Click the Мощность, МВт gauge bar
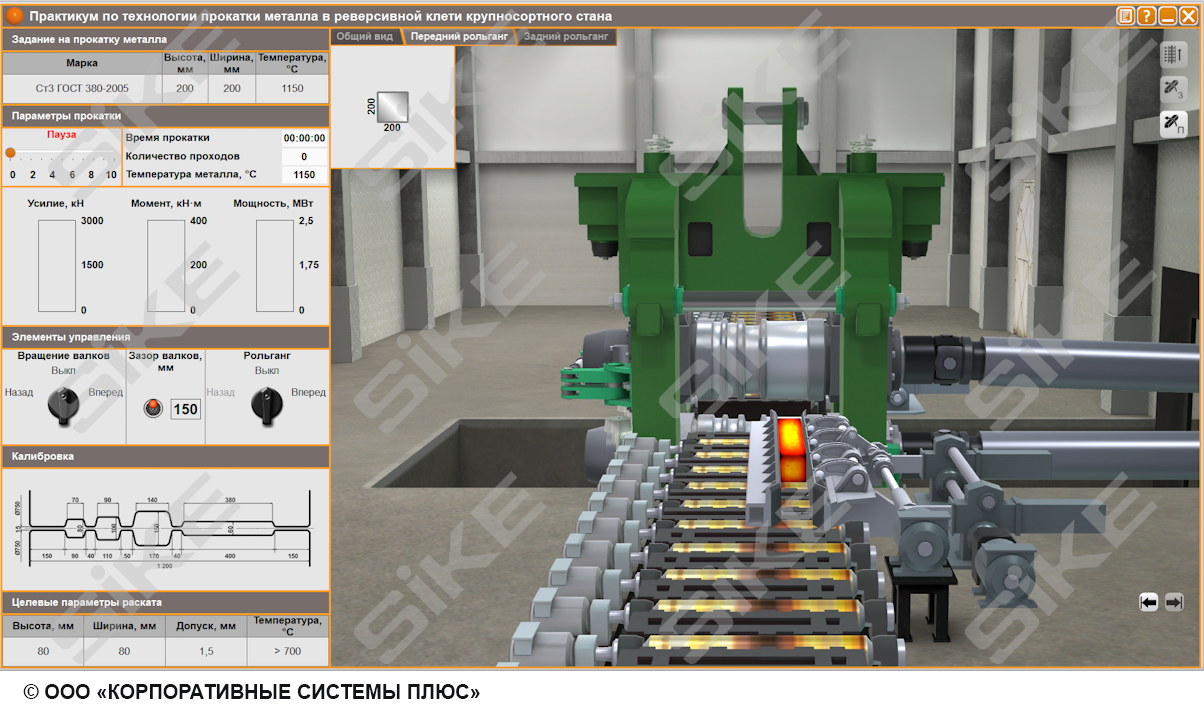This screenshot has width=1204, height=714. click(275, 265)
